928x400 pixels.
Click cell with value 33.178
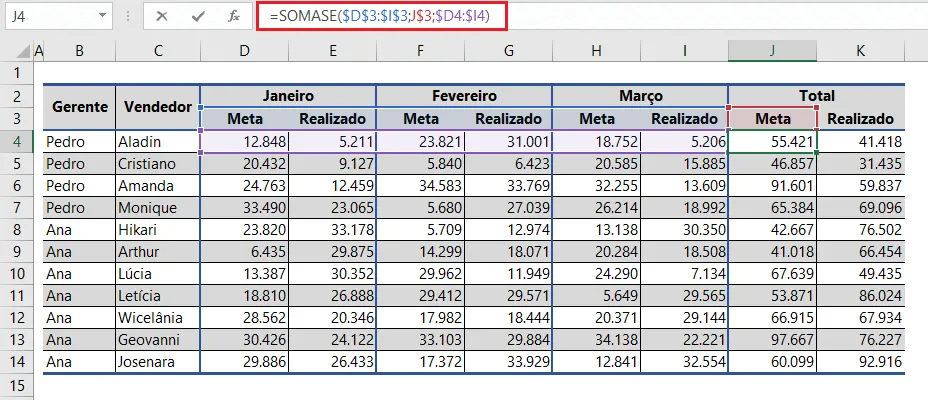coord(333,230)
